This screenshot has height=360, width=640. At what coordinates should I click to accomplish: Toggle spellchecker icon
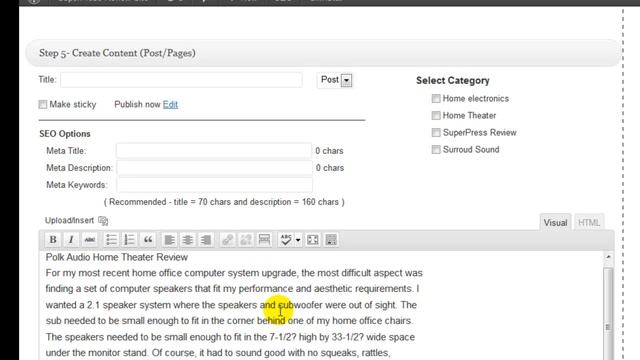click(286, 240)
